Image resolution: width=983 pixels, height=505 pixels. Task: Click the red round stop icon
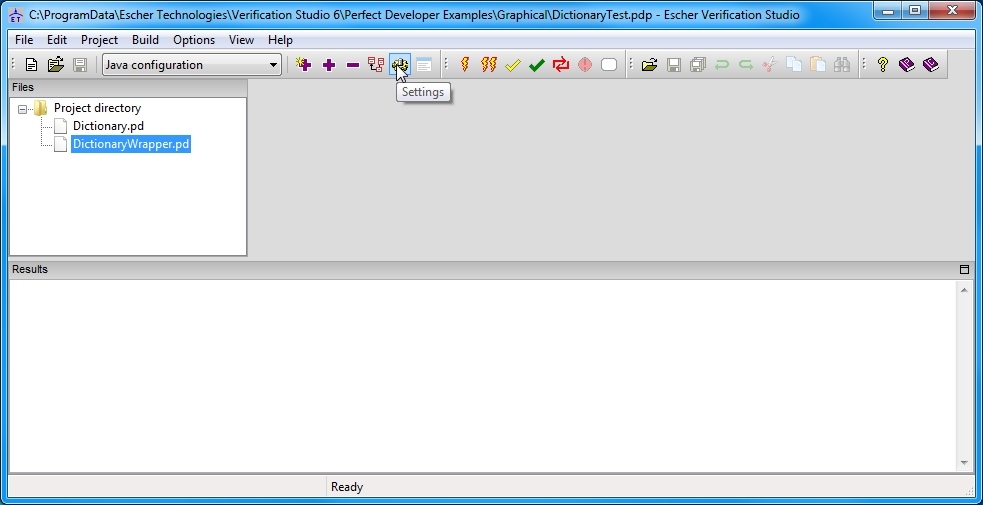click(x=584, y=65)
